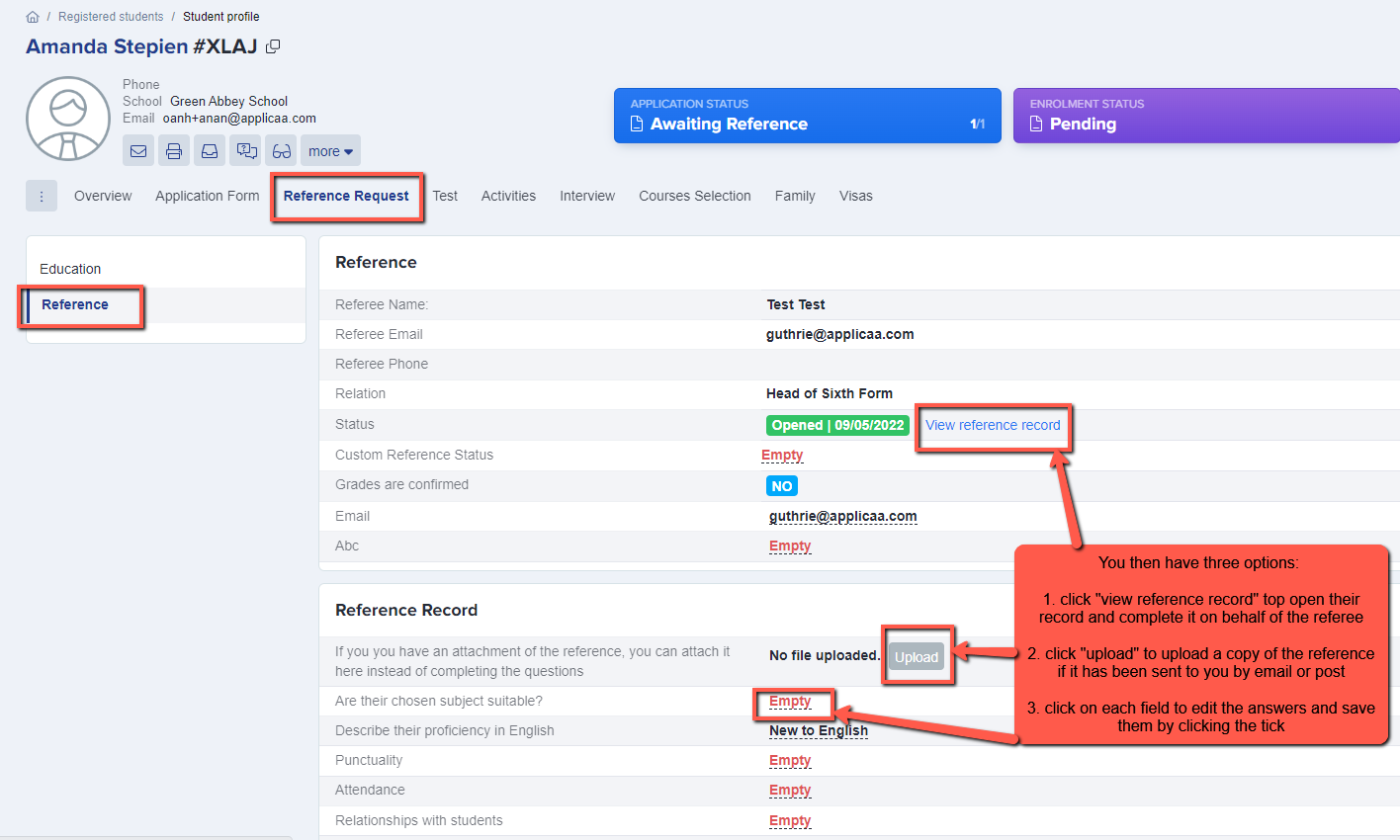
Task: Switch to the Overview tab
Action: click(x=103, y=196)
